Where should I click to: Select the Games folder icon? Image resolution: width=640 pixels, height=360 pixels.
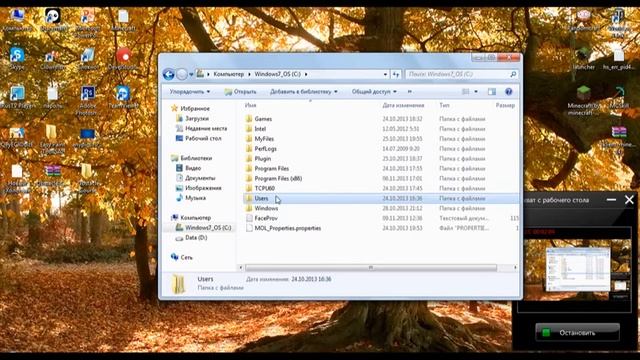tap(249, 119)
